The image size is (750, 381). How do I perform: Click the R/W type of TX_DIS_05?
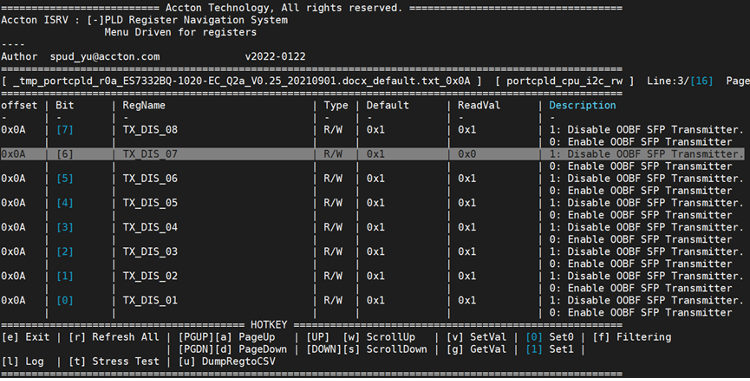[x=333, y=203]
